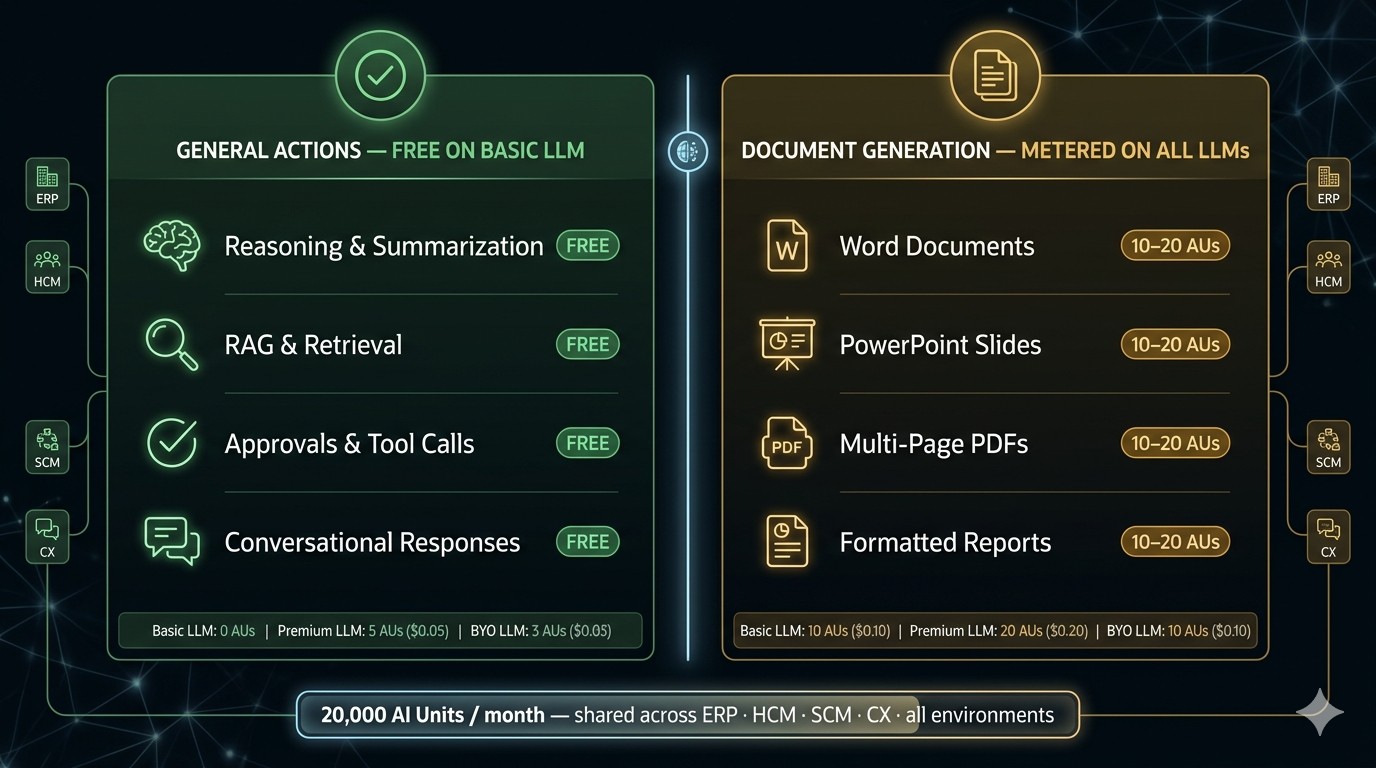Viewport: 1376px width, 768px height.
Task: Click the 'FREE ON BASIC LLM' heading text
Action: (488, 151)
